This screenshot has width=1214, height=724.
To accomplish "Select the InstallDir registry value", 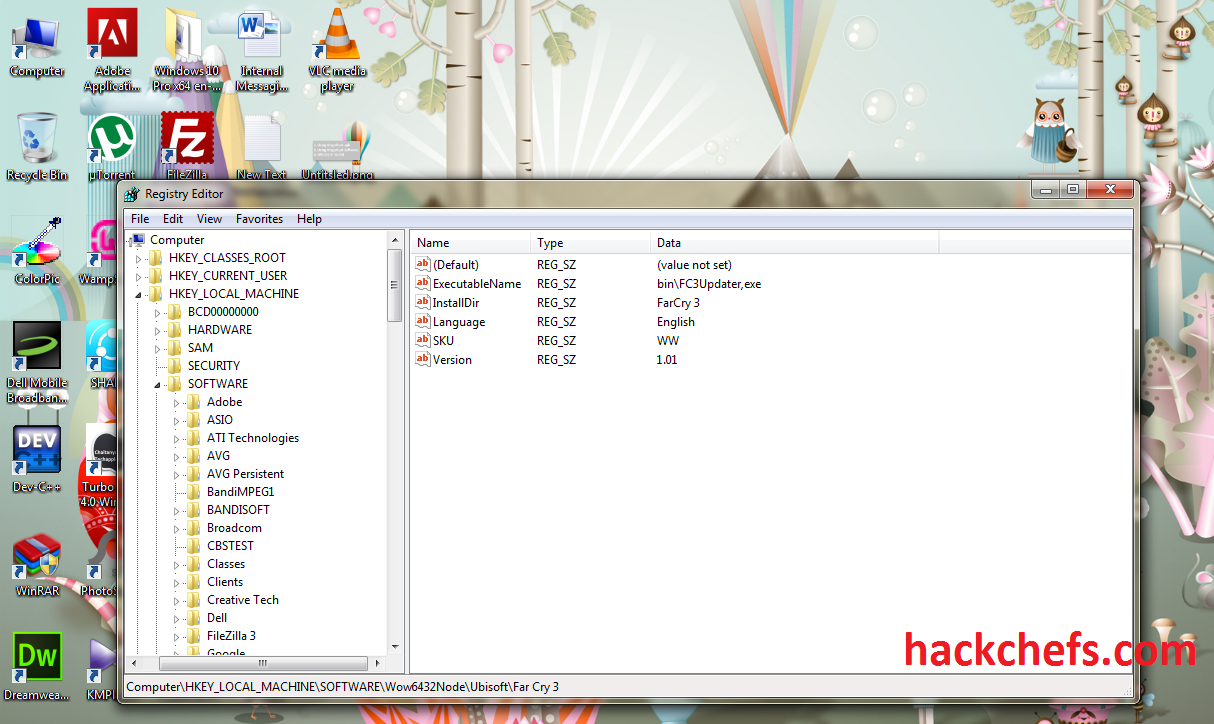I will (460, 302).
